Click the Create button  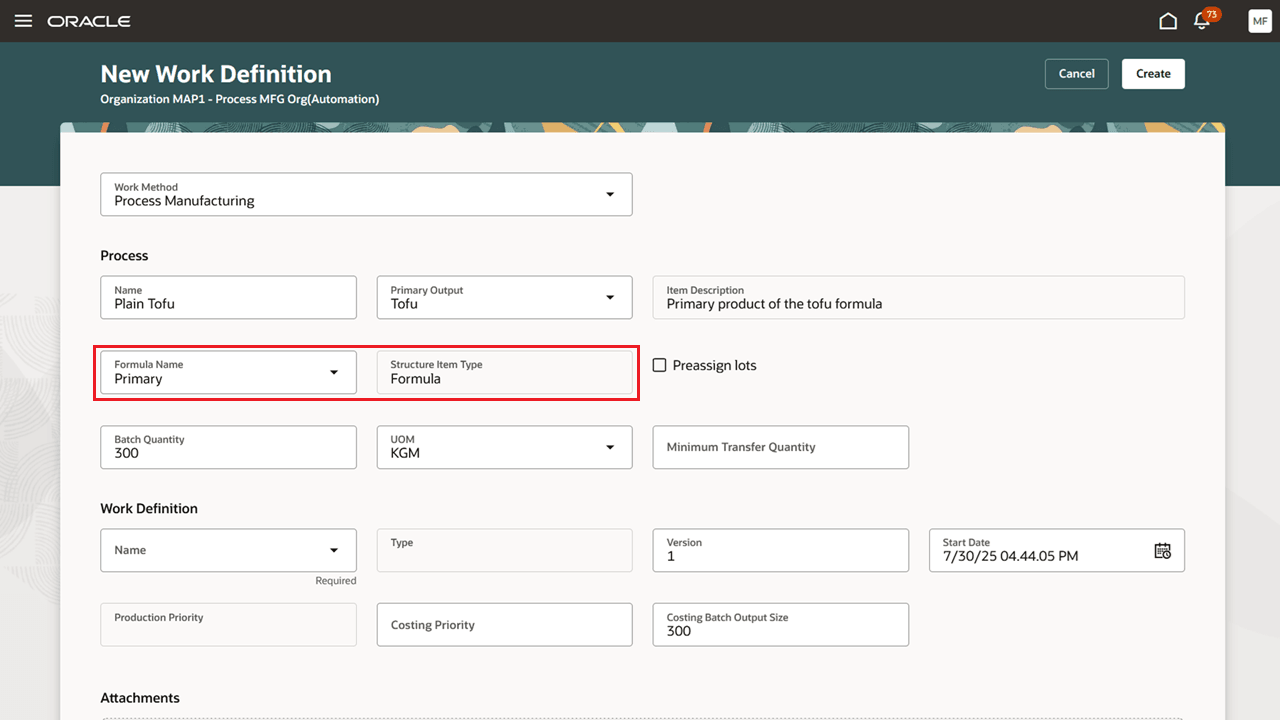[1153, 73]
